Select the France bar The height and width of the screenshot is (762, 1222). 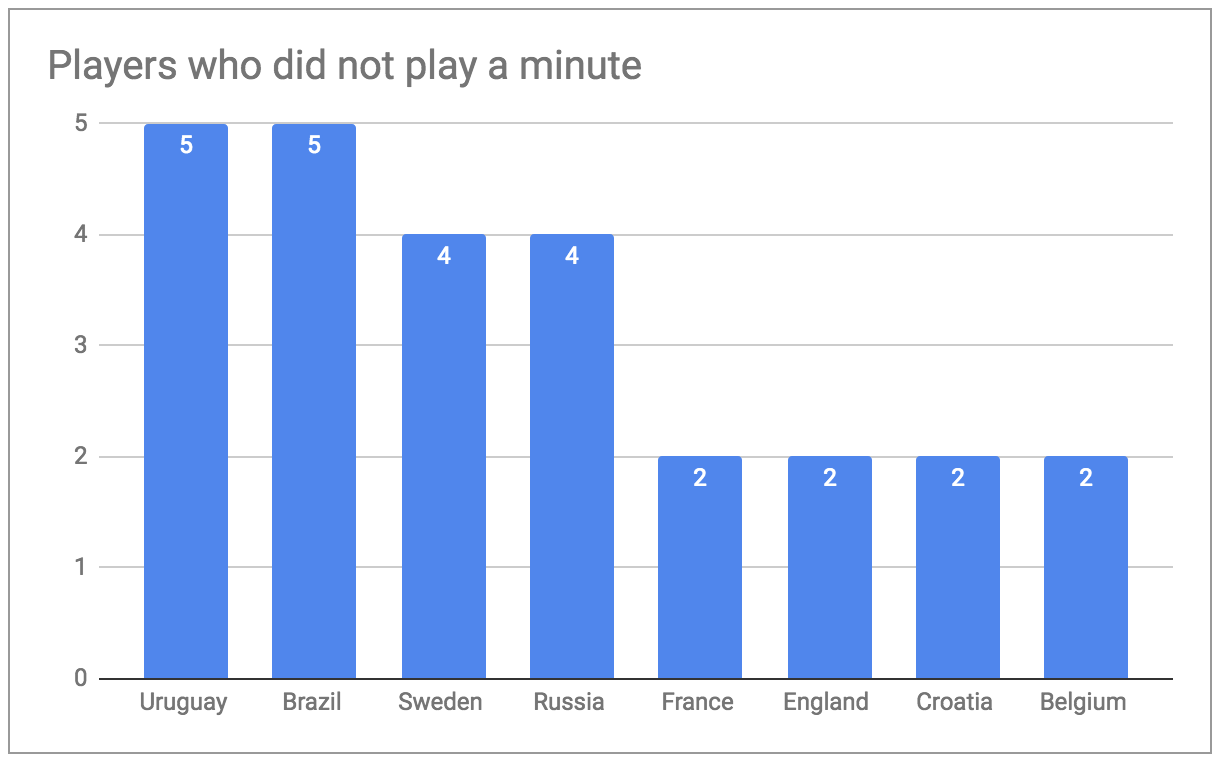(700, 567)
